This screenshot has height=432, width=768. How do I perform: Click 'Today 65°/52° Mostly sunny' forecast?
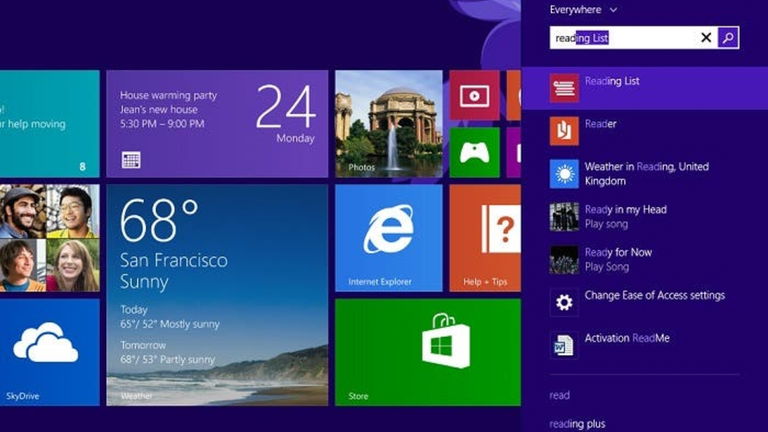click(169, 317)
